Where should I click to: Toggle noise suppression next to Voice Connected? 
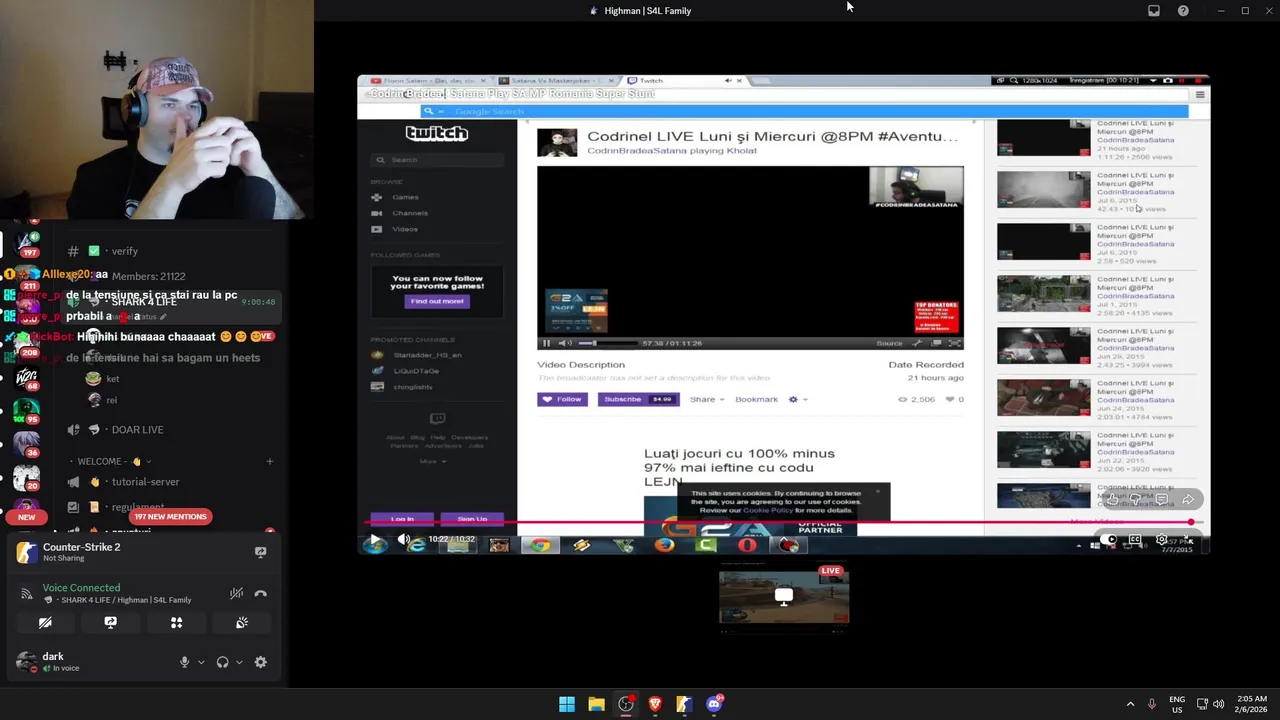click(236, 593)
